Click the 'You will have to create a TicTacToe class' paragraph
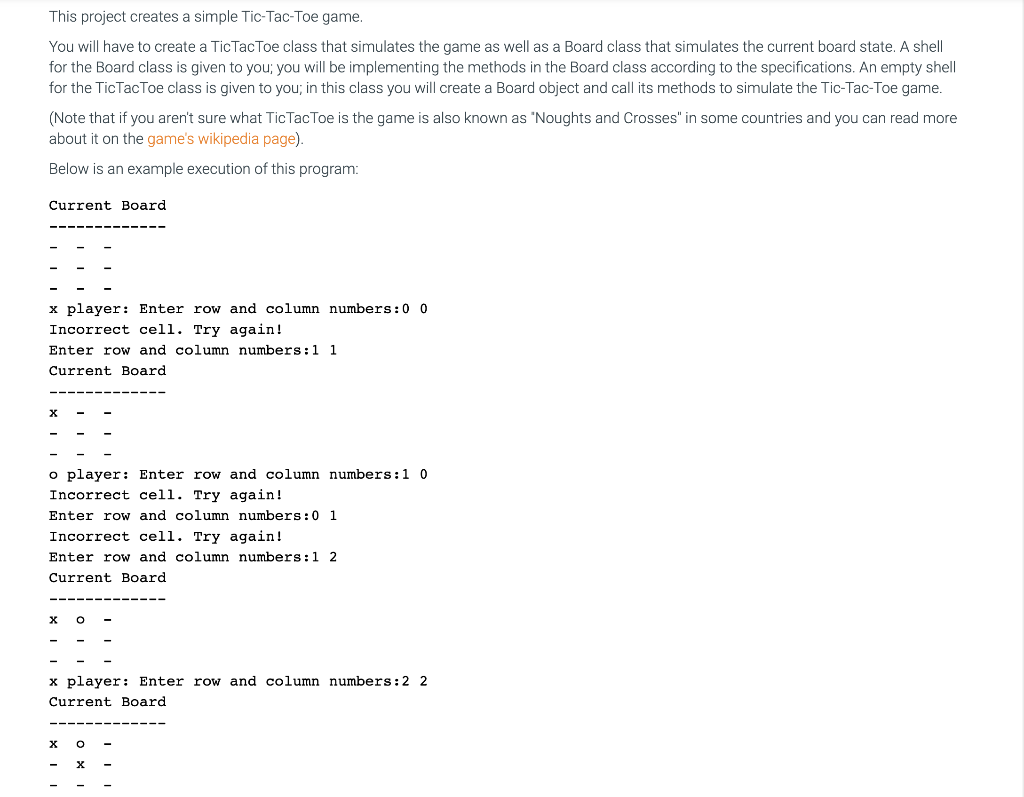Image resolution: width=1024 pixels, height=797 pixels. click(x=502, y=67)
